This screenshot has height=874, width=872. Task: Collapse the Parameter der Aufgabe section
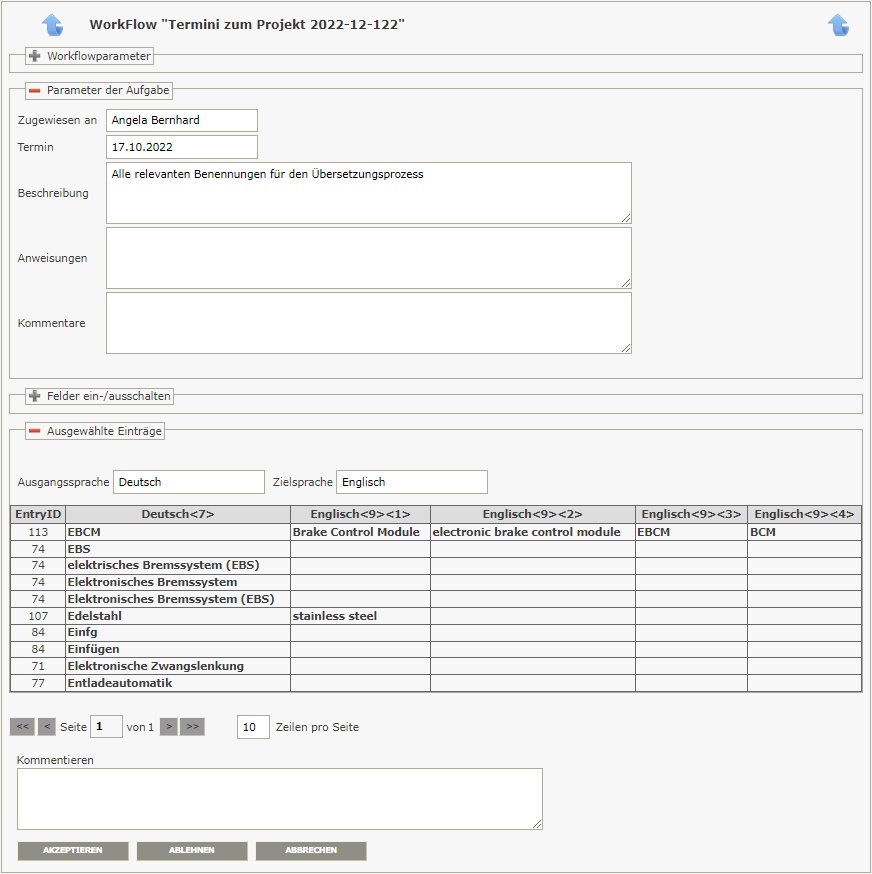point(35,90)
